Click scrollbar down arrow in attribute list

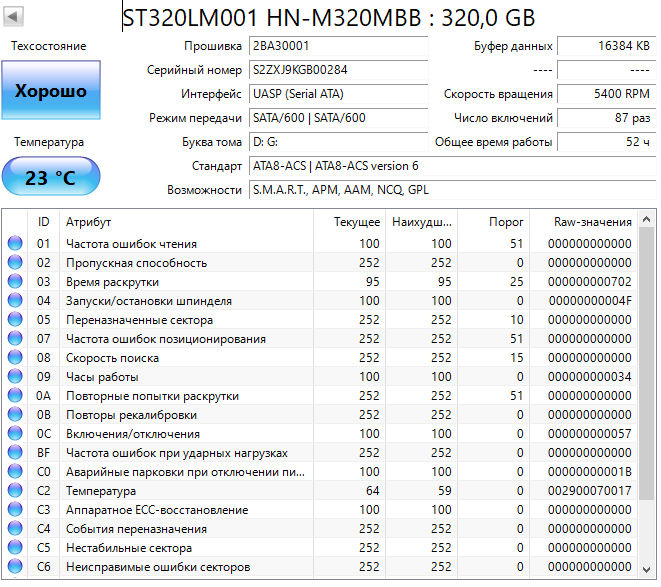(x=646, y=570)
